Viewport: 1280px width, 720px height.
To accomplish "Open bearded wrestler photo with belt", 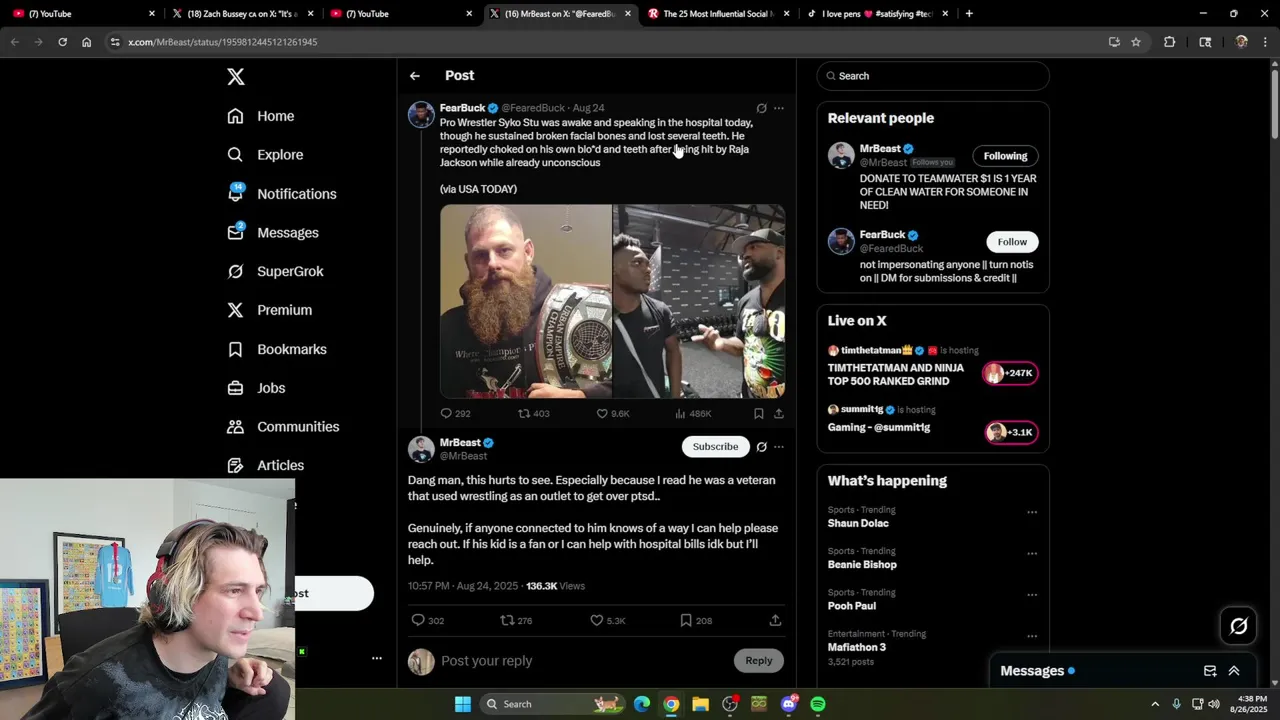I will (526, 301).
